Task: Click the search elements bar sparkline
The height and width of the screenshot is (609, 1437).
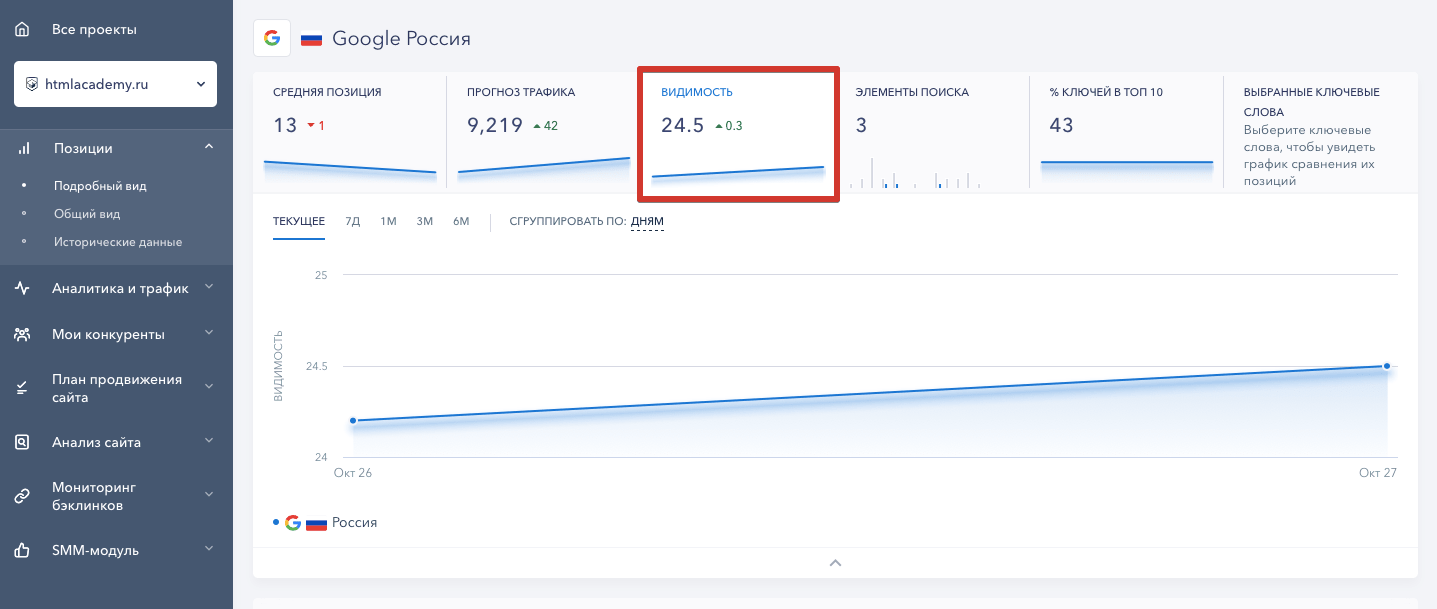Action: click(x=915, y=172)
